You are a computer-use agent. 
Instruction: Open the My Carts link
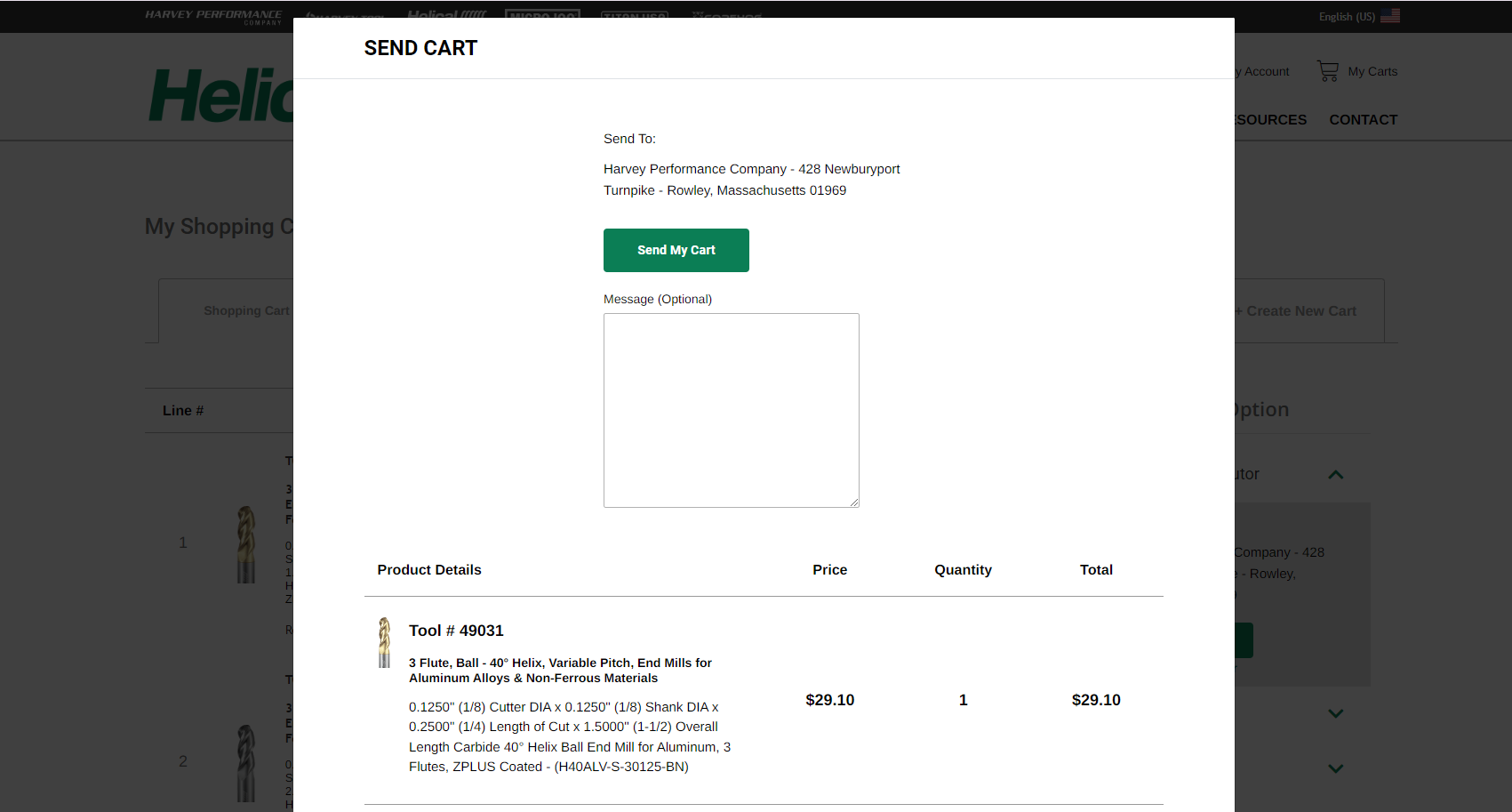1372,71
